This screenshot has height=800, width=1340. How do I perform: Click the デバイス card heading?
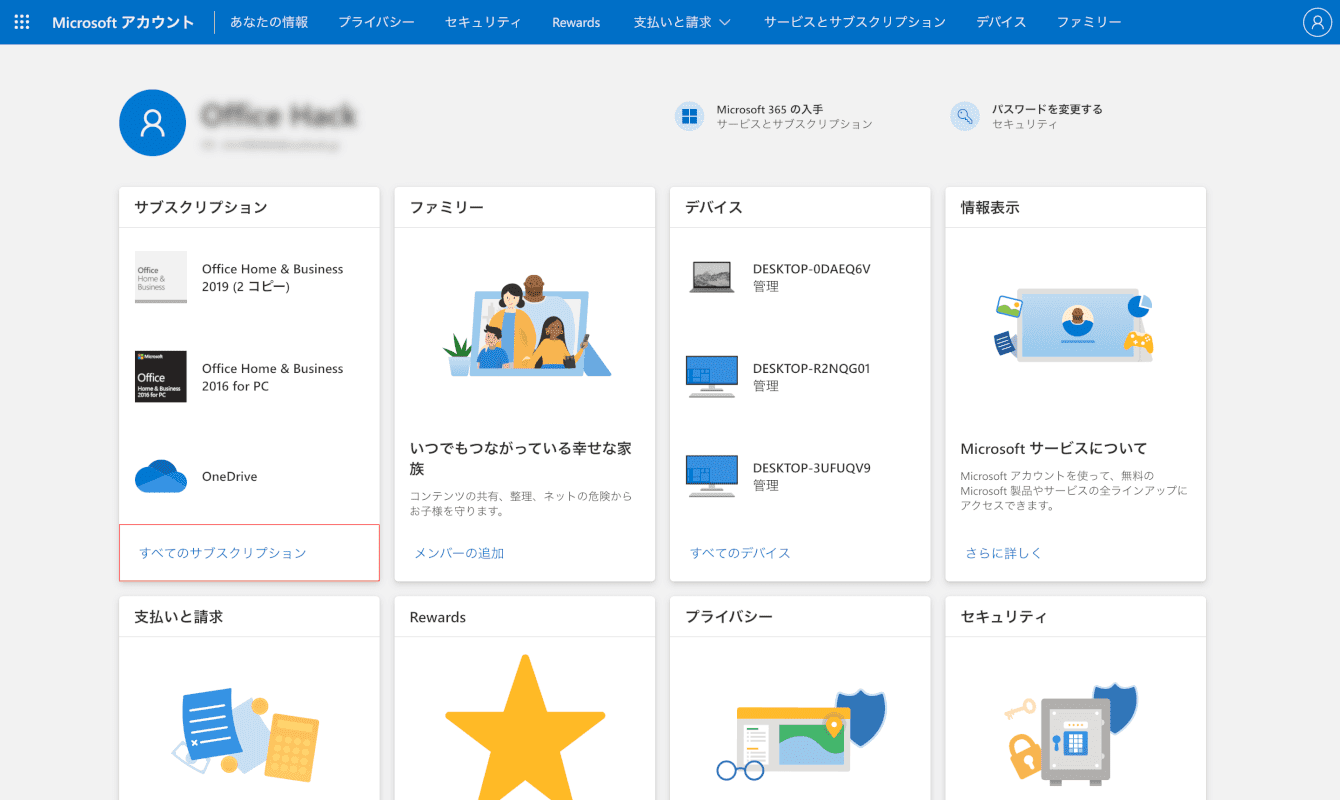(714, 207)
